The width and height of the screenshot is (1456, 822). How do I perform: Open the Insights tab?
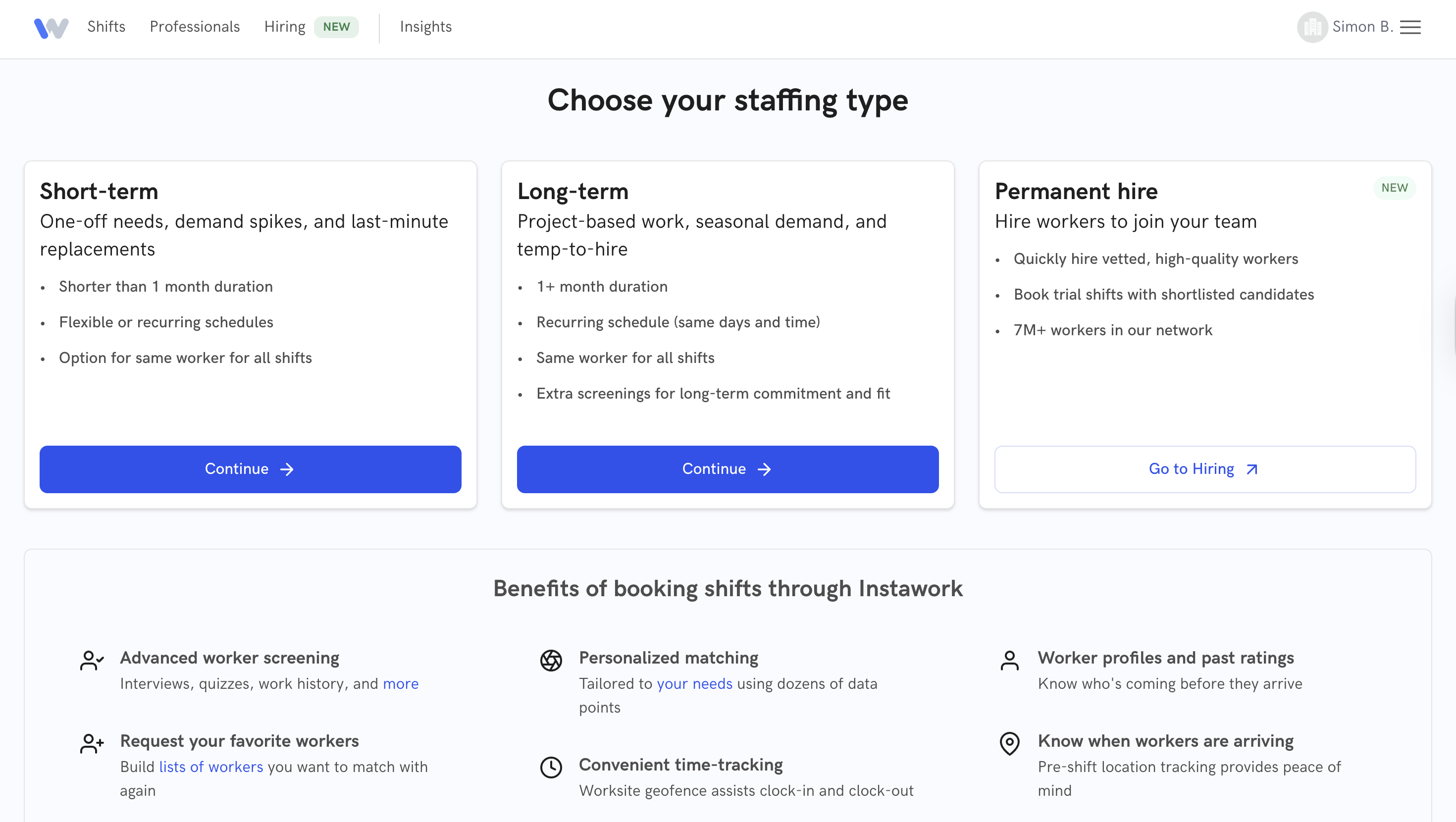tap(425, 27)
